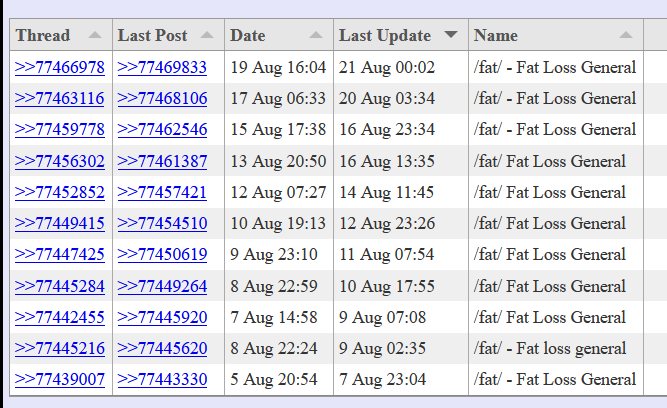This screenshot has height=408, width=667.
Task: Open last post link >>77445620
Action: 162,348
